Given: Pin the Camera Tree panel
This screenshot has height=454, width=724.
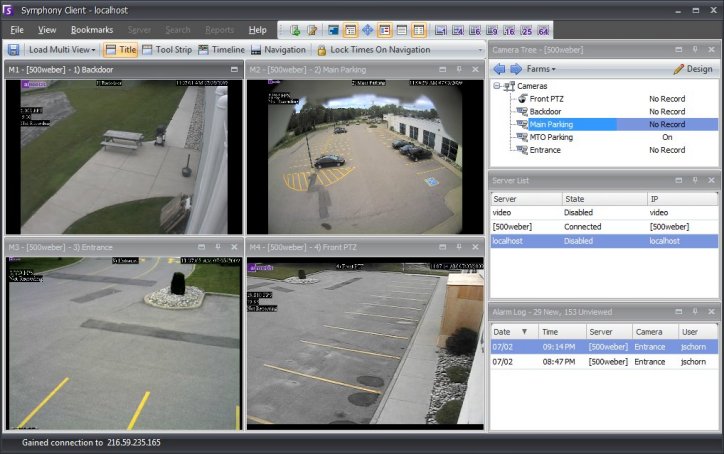Looking at the screenshot, I should tap(695, 49).
